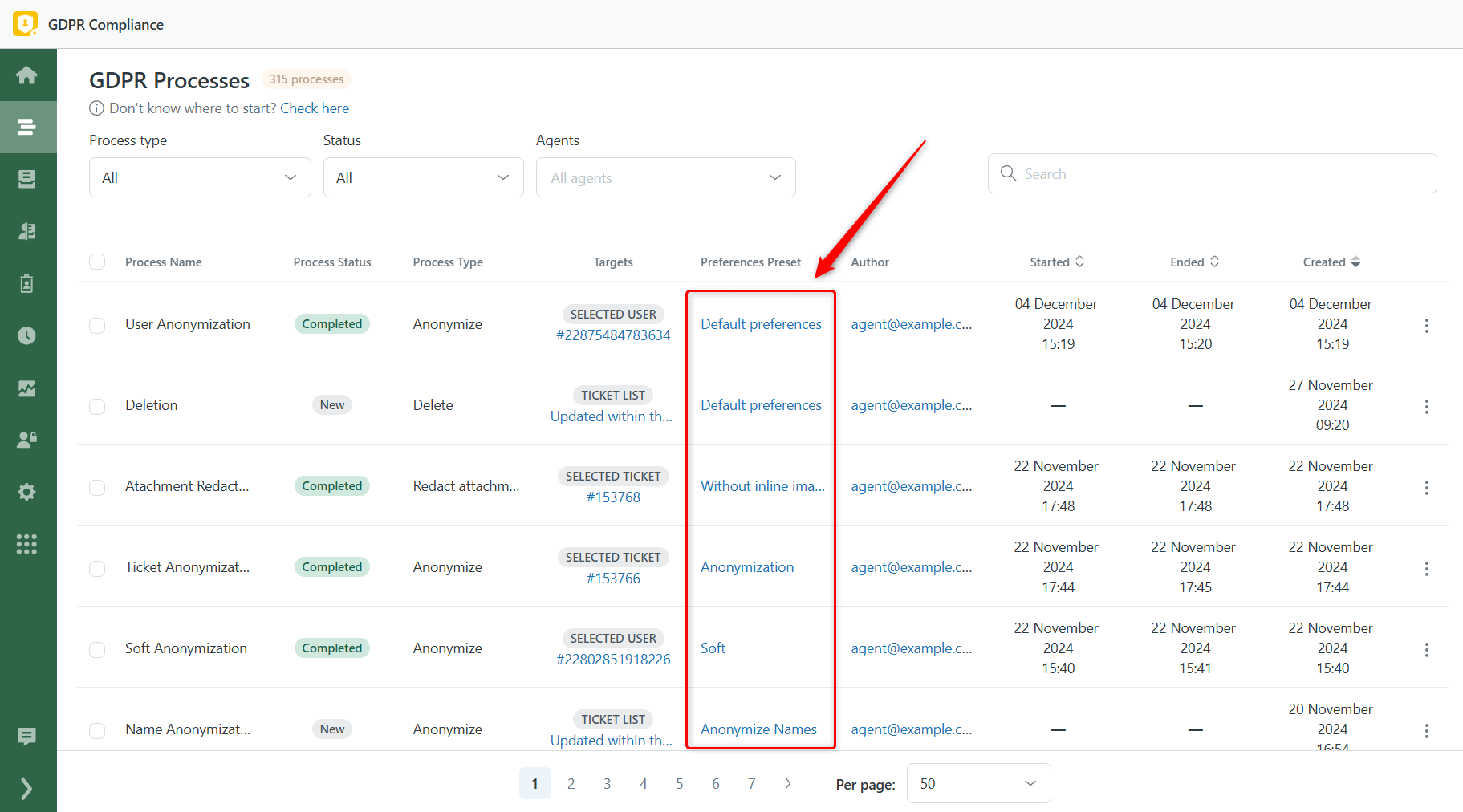Open the Check here link

(315, 108)
